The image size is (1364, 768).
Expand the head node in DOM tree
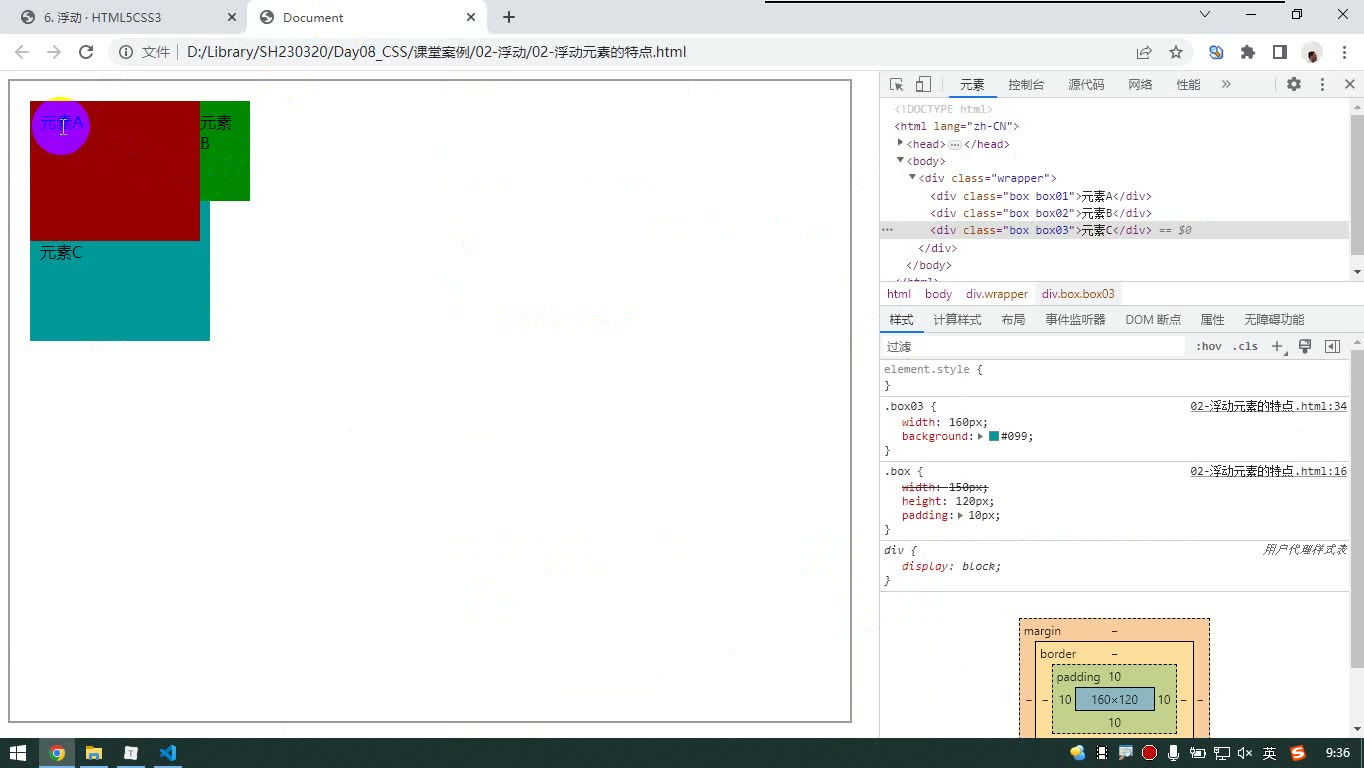tap(900, 143)
